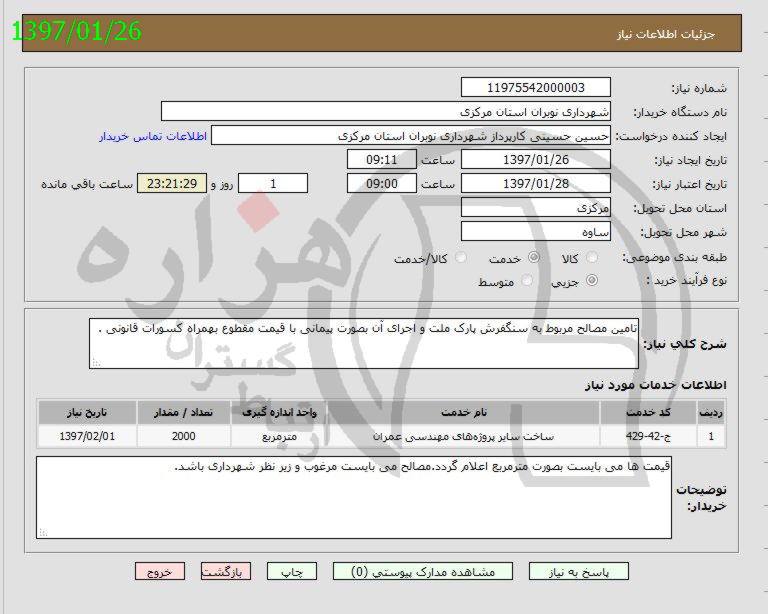Click the شرح کلی نیاز description textarea
Viewport: 768px width, 614px height.
(x=364, y=343)
